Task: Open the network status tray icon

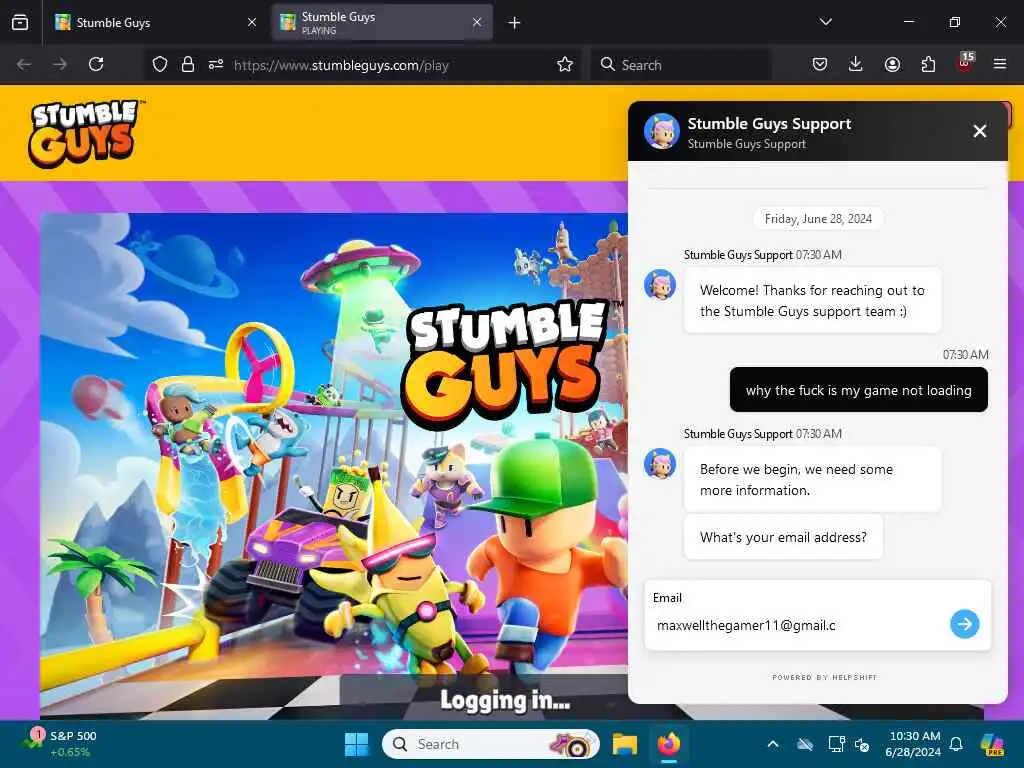Action: 836,744
